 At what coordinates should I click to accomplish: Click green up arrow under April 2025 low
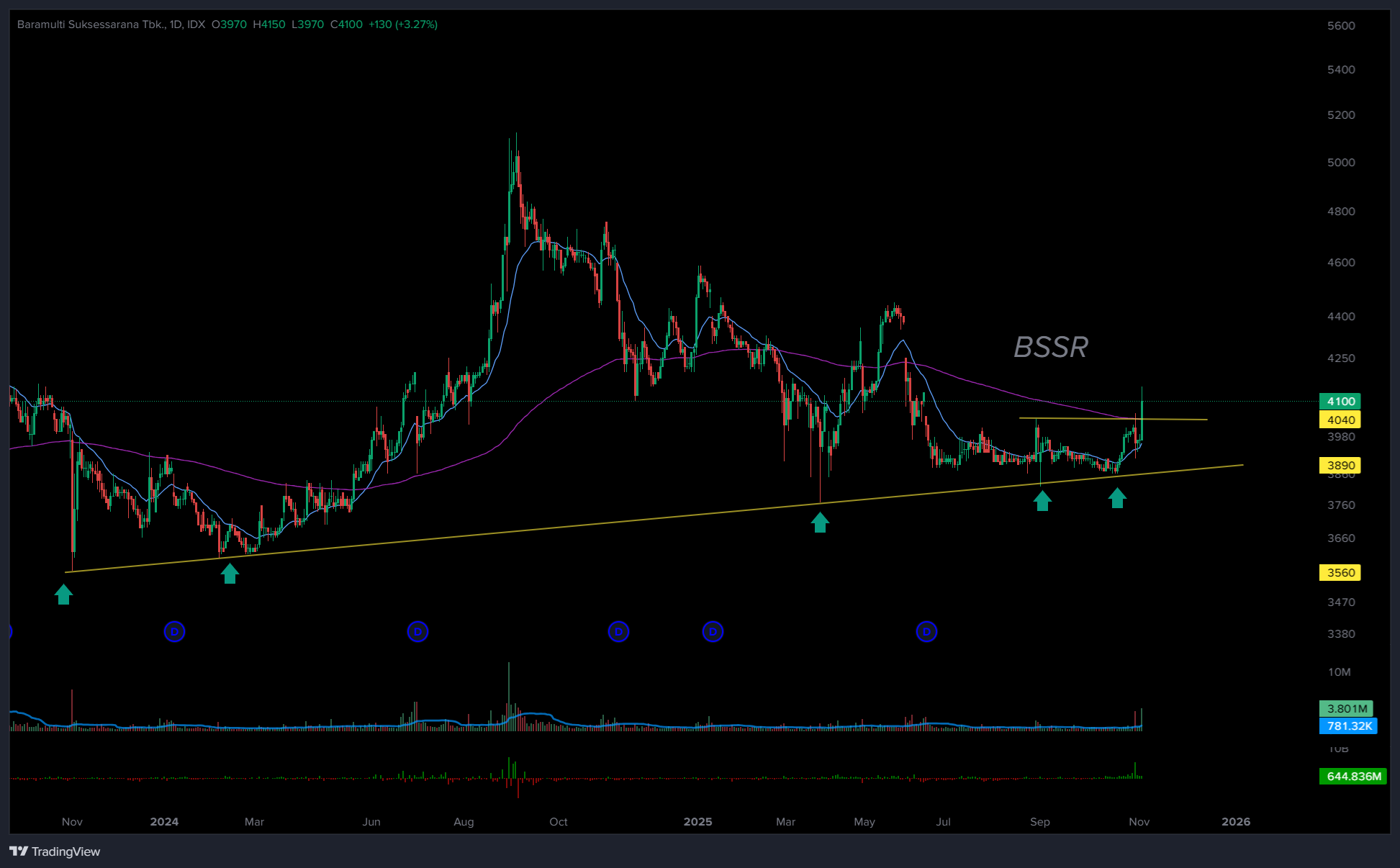tap(820, 523)
